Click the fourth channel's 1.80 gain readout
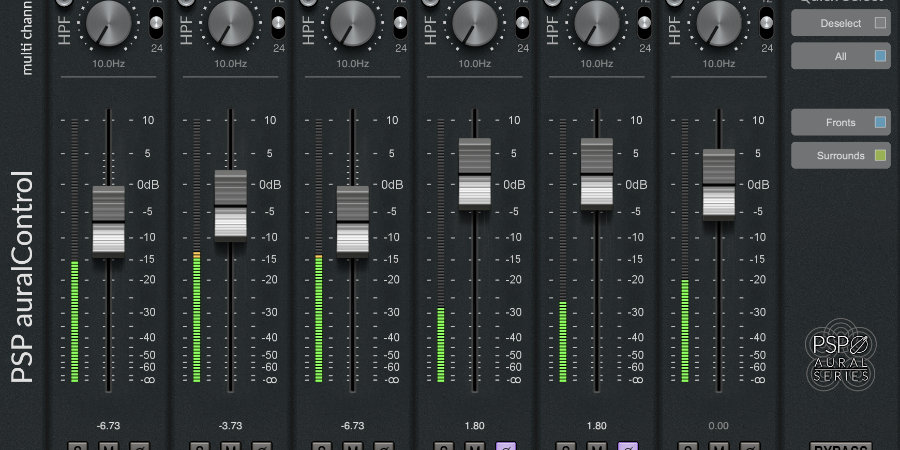Screen dimensions: 900x450 tap(475, 426)
